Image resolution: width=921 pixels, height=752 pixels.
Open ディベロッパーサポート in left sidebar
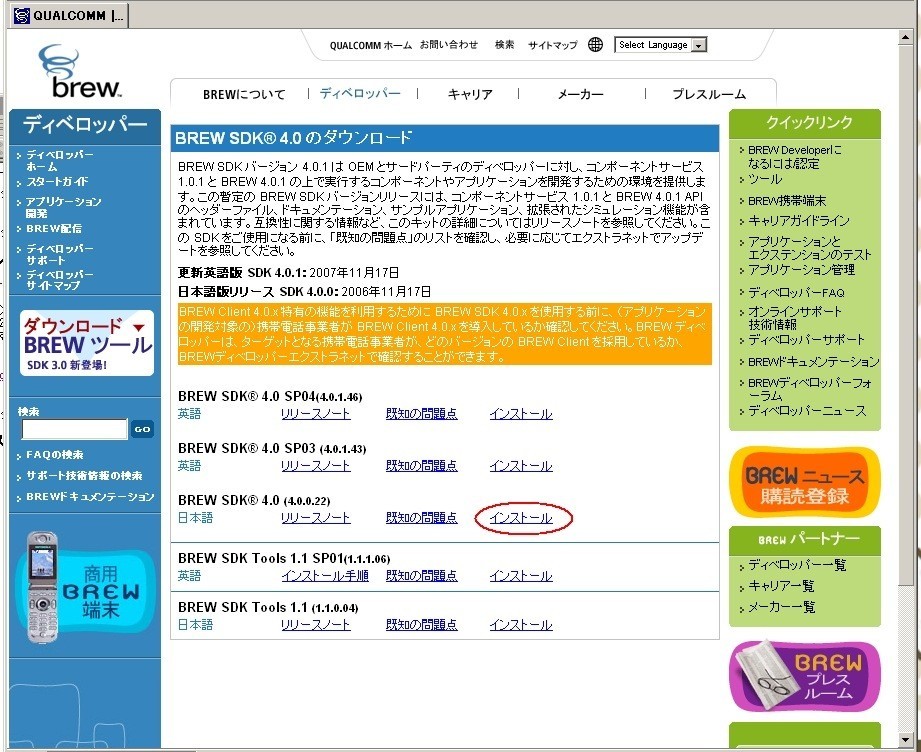click(59, 254)
